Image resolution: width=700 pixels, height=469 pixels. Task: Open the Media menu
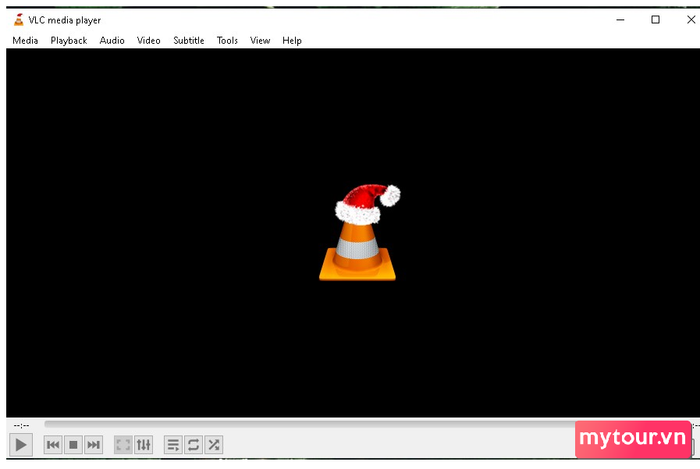pyautogui.click(x=25, y=41)
